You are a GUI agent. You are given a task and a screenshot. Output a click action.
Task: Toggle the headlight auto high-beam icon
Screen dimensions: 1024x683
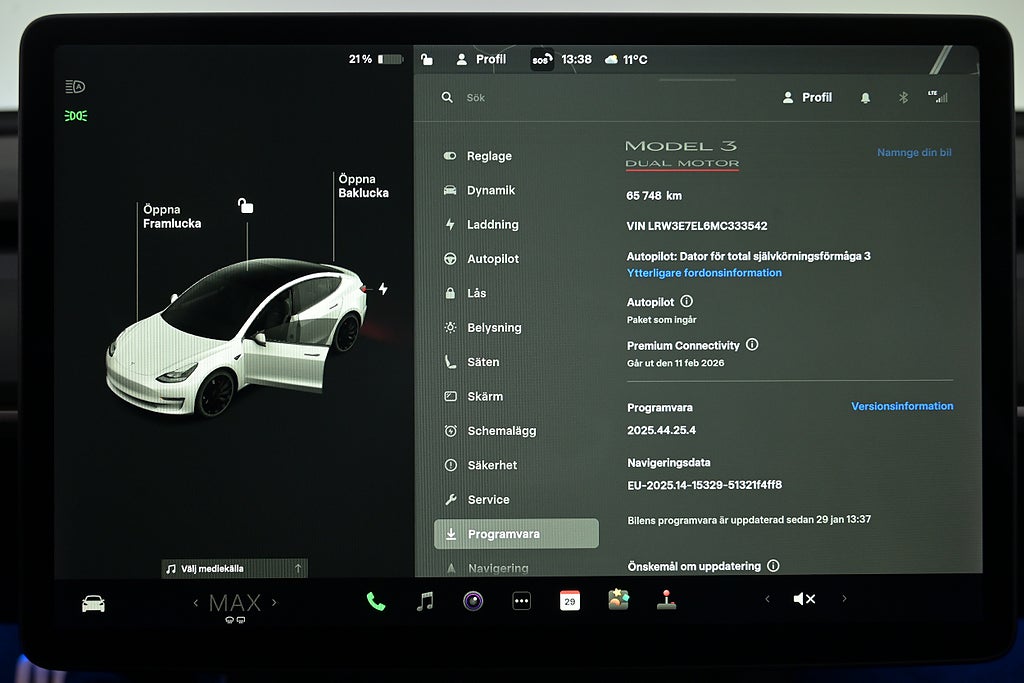75,87
